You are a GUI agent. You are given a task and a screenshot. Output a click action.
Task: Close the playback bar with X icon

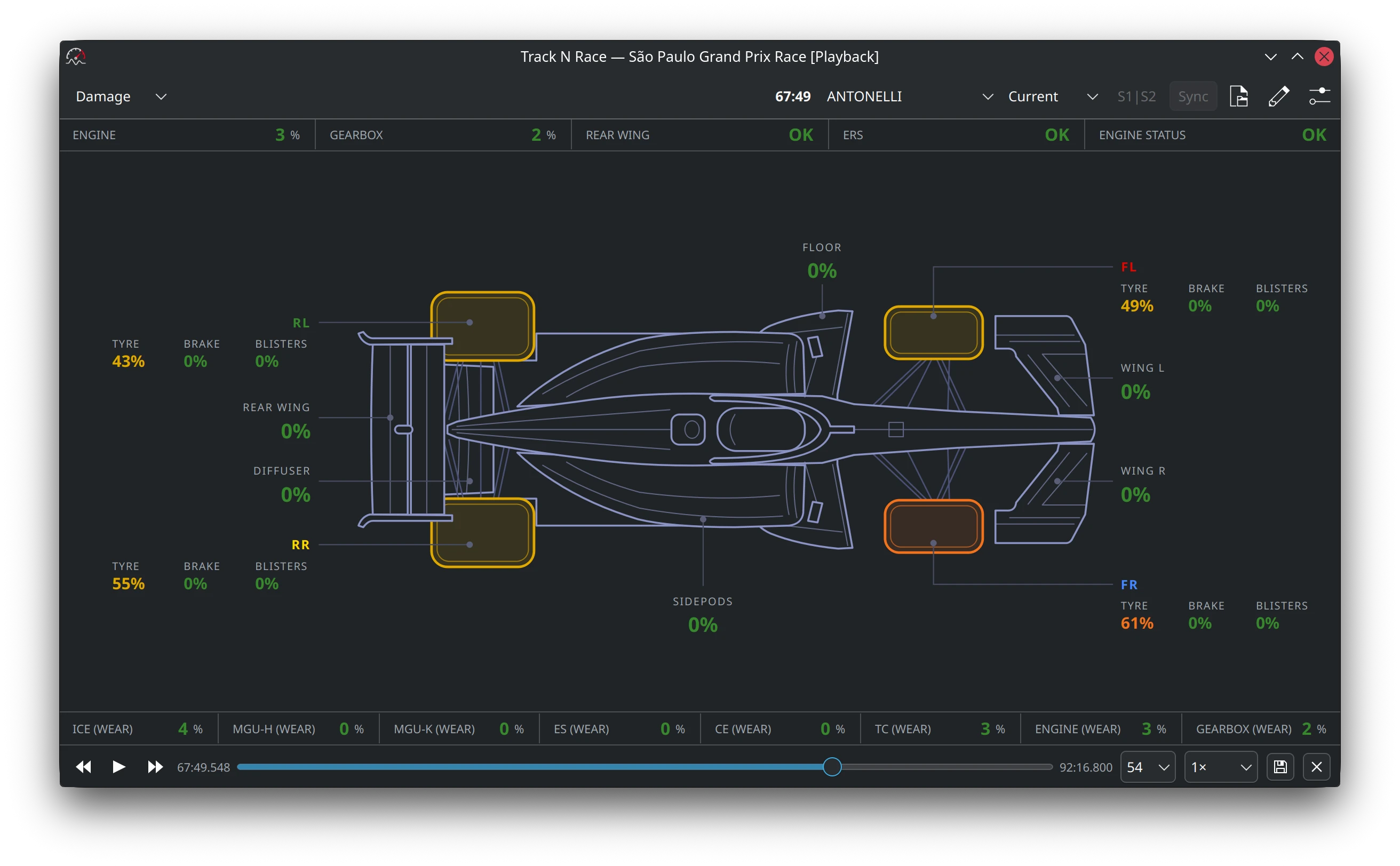[x=1316, y=767]
